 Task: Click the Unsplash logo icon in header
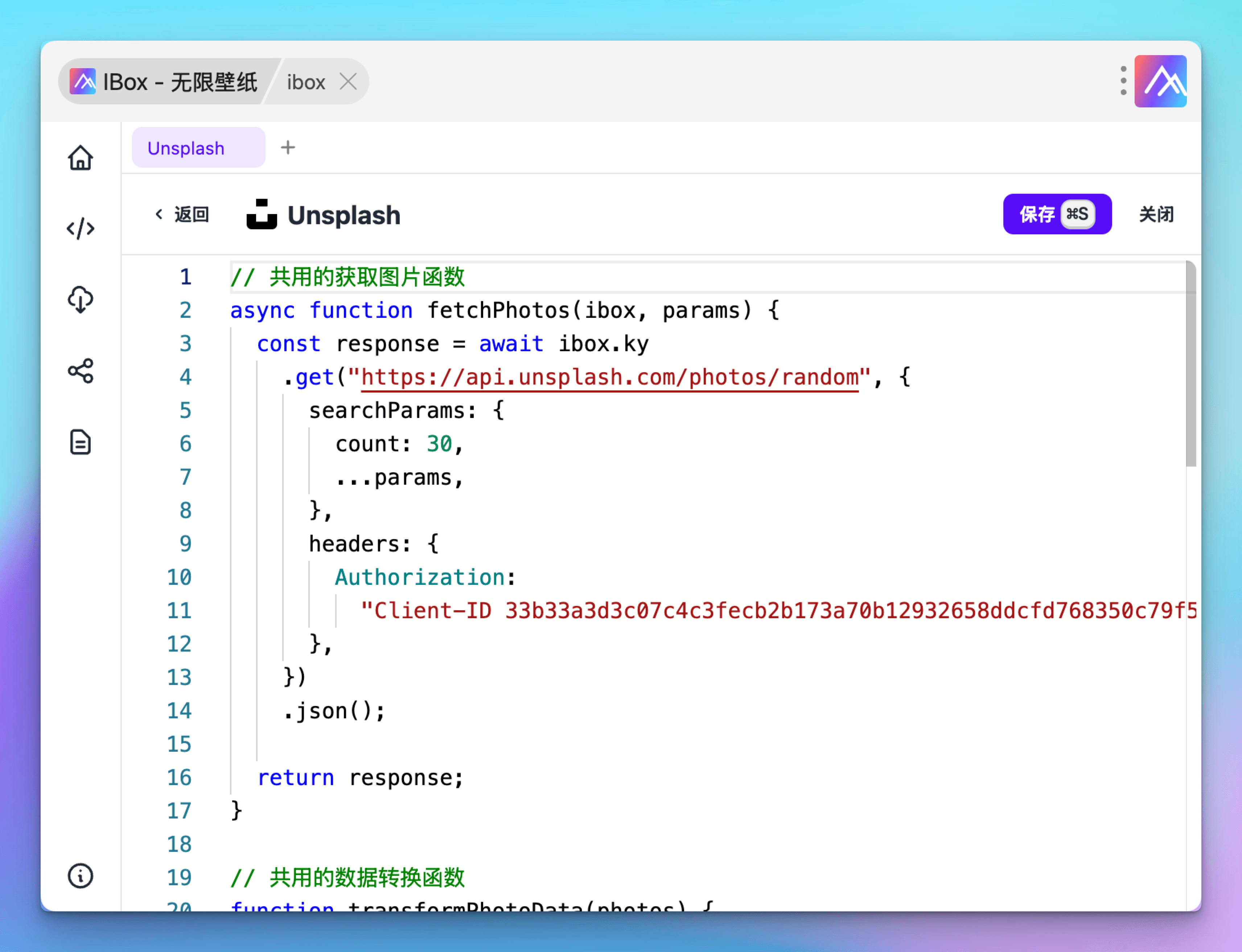(262, 214)
